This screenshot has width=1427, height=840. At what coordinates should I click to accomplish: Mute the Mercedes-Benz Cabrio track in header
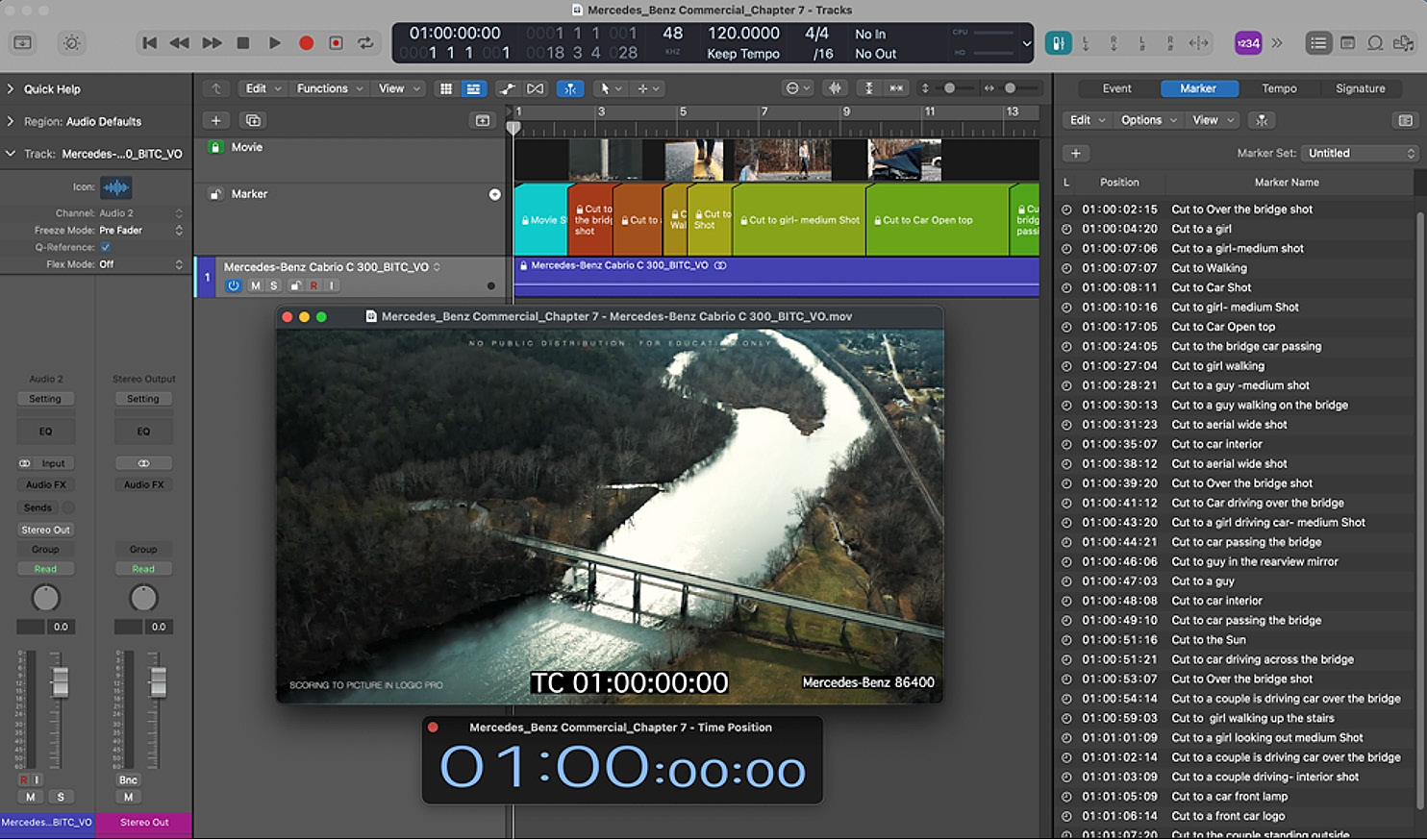click(x=255, y=285)
